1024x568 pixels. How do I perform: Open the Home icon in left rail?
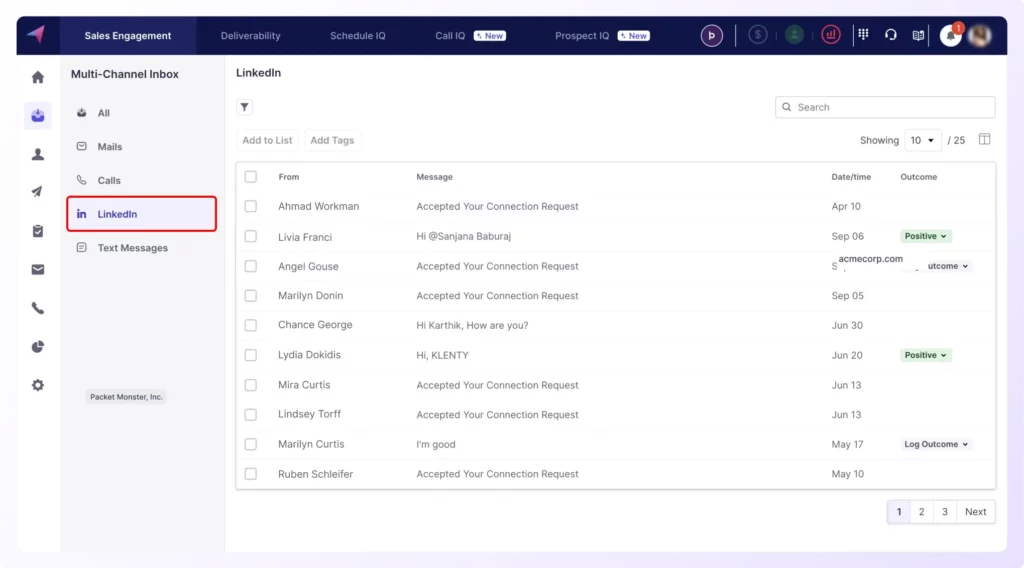tap(38, 77)
